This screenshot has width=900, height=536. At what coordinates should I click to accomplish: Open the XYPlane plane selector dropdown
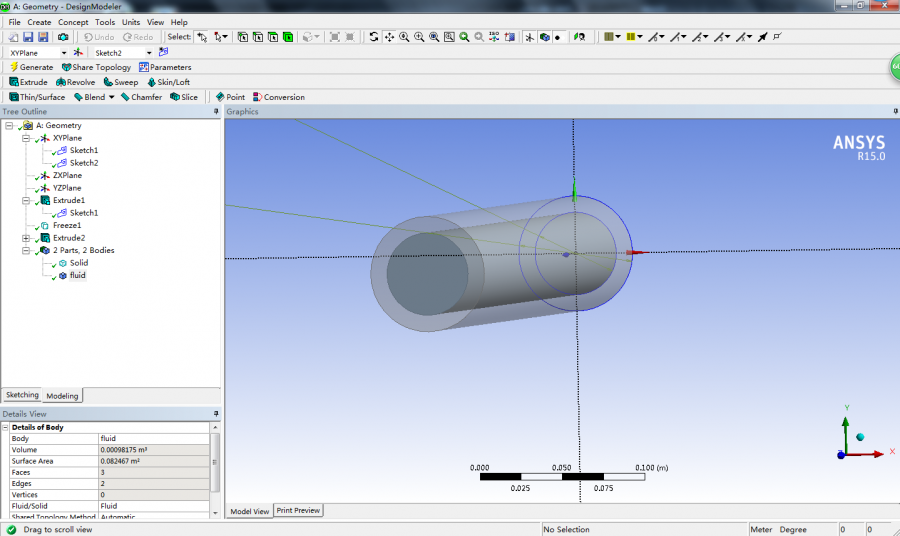click(x=64, y=52)
